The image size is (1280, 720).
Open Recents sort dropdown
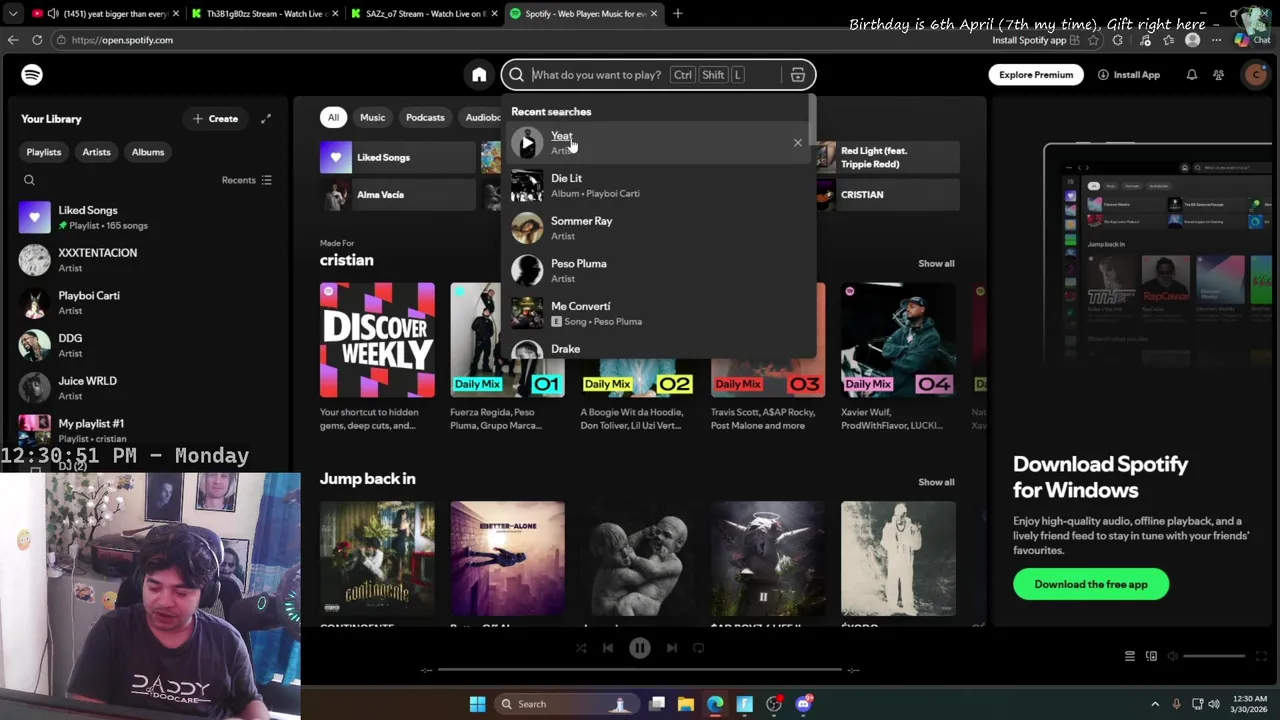(247, 180)
